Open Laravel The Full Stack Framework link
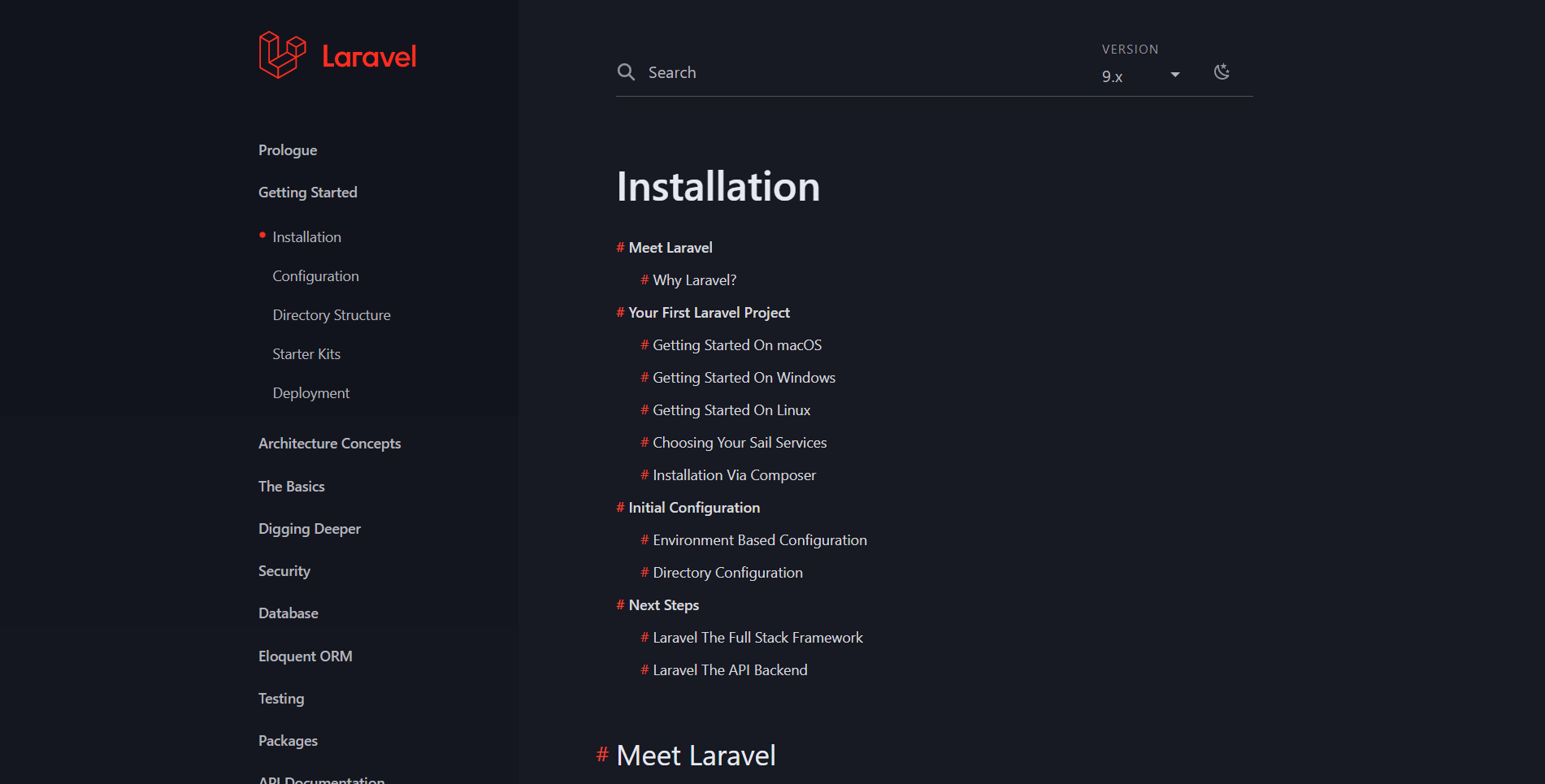 click(x=758, y=638)
